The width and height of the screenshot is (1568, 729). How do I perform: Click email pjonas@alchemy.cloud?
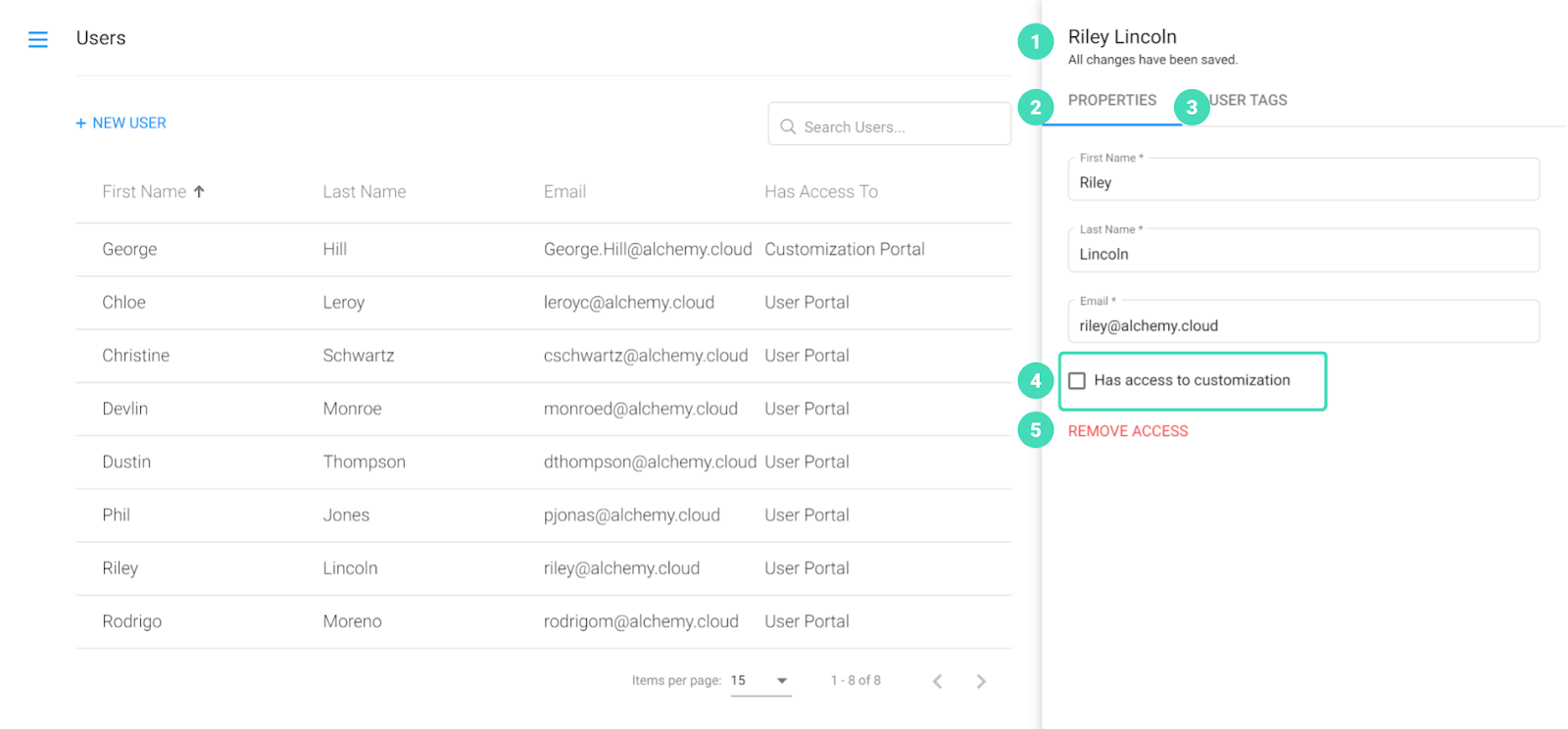pos(632,514)
